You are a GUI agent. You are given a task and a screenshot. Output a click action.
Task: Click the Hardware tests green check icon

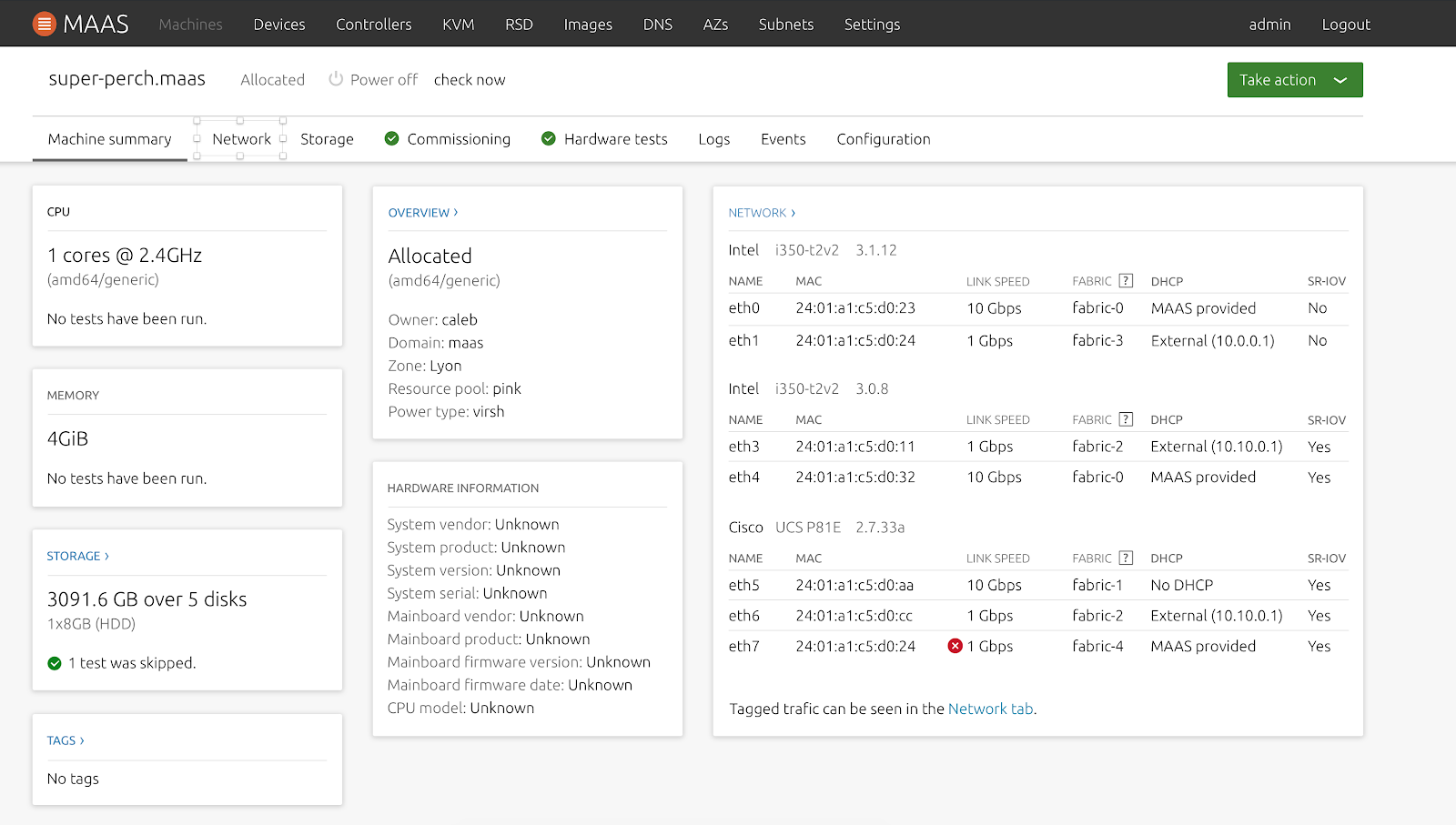coord(549,138)
